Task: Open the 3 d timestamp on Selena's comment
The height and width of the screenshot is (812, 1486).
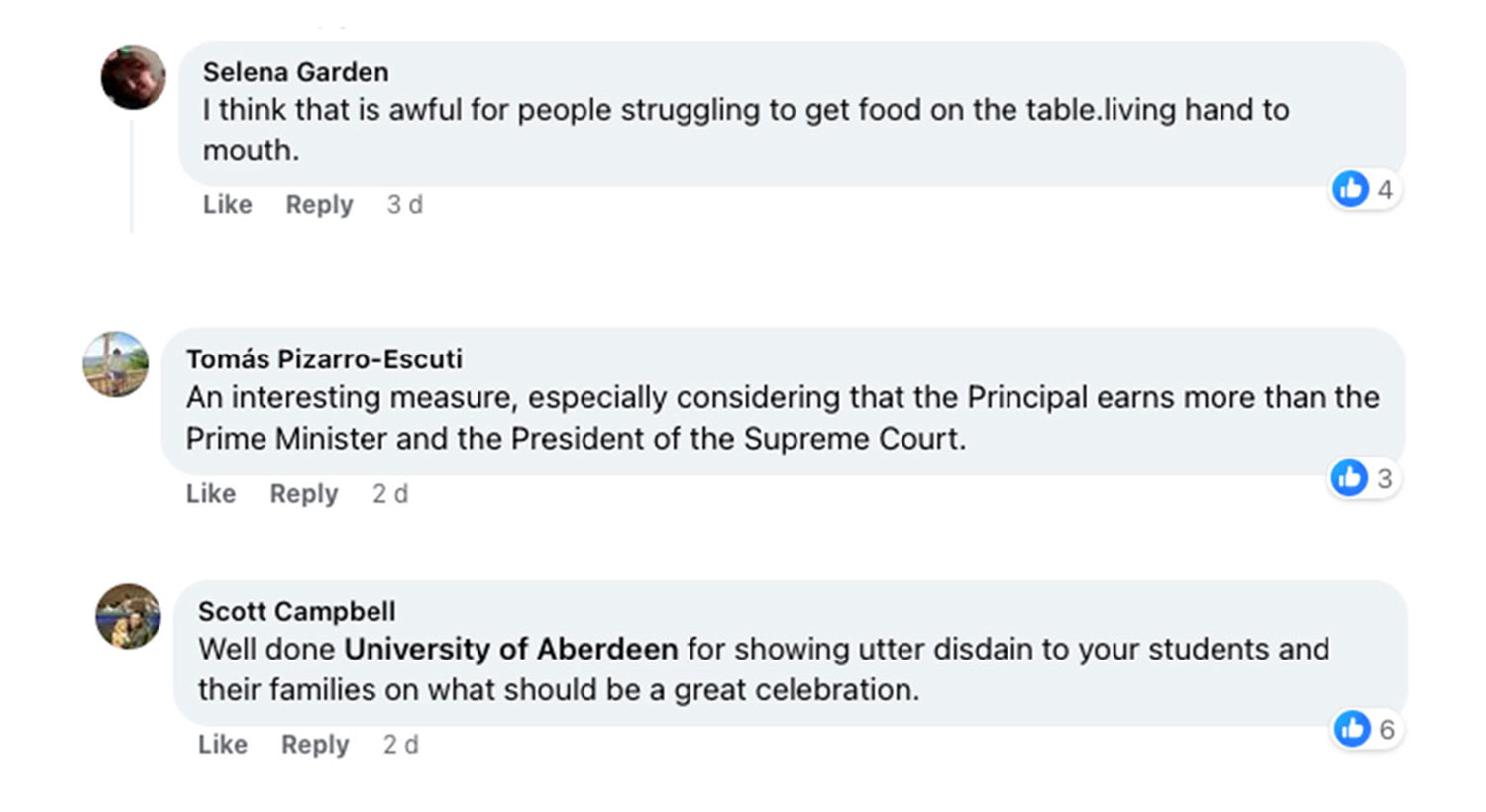Action: point(404,204)
